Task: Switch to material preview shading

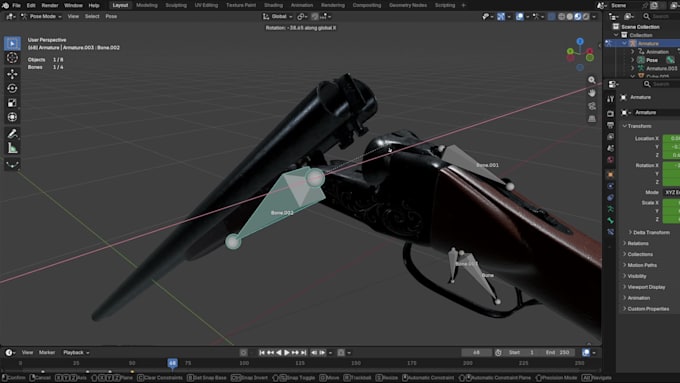Action: click(x=578, y=16)
